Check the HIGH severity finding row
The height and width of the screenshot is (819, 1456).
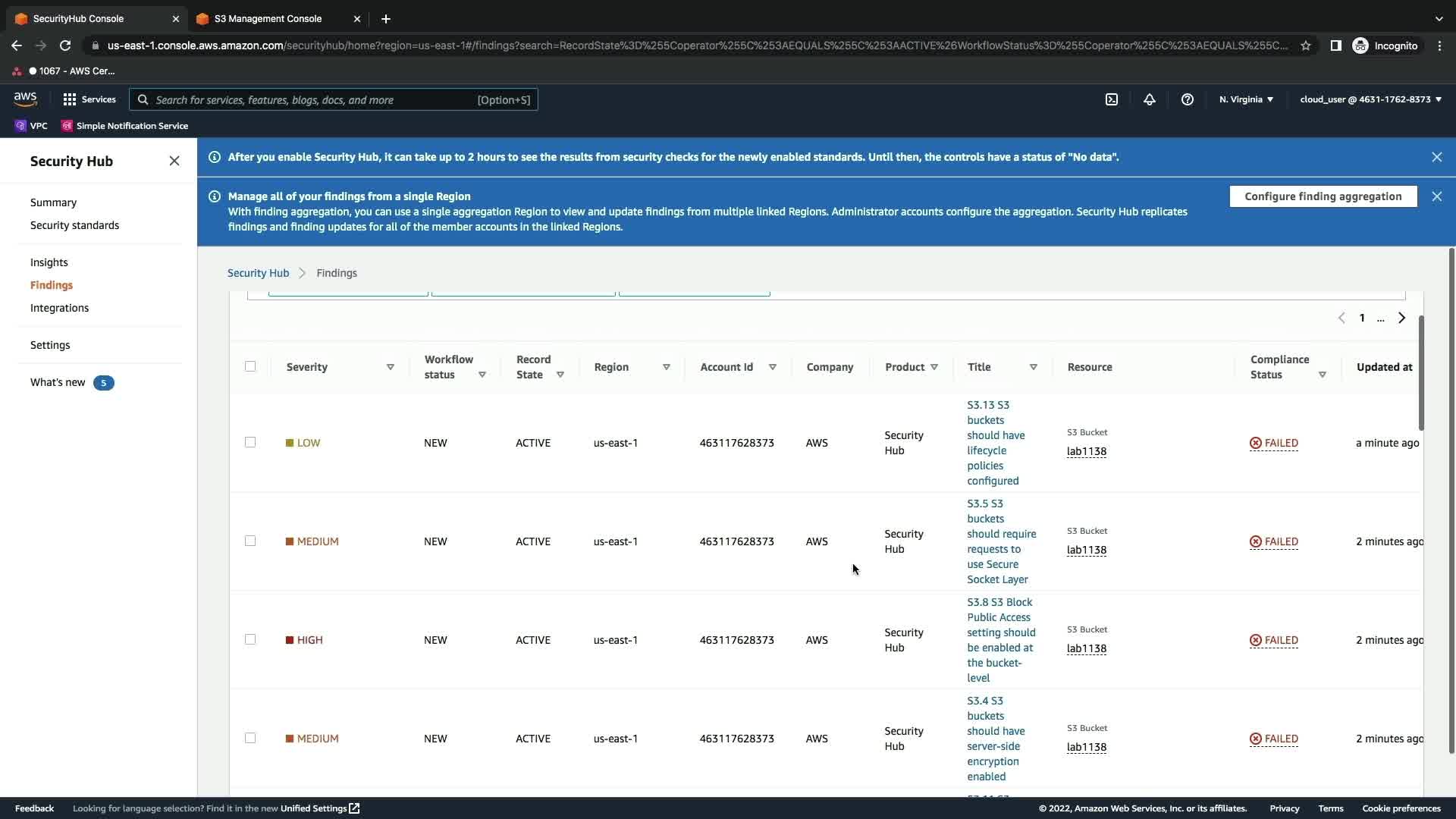click(250, 639)
